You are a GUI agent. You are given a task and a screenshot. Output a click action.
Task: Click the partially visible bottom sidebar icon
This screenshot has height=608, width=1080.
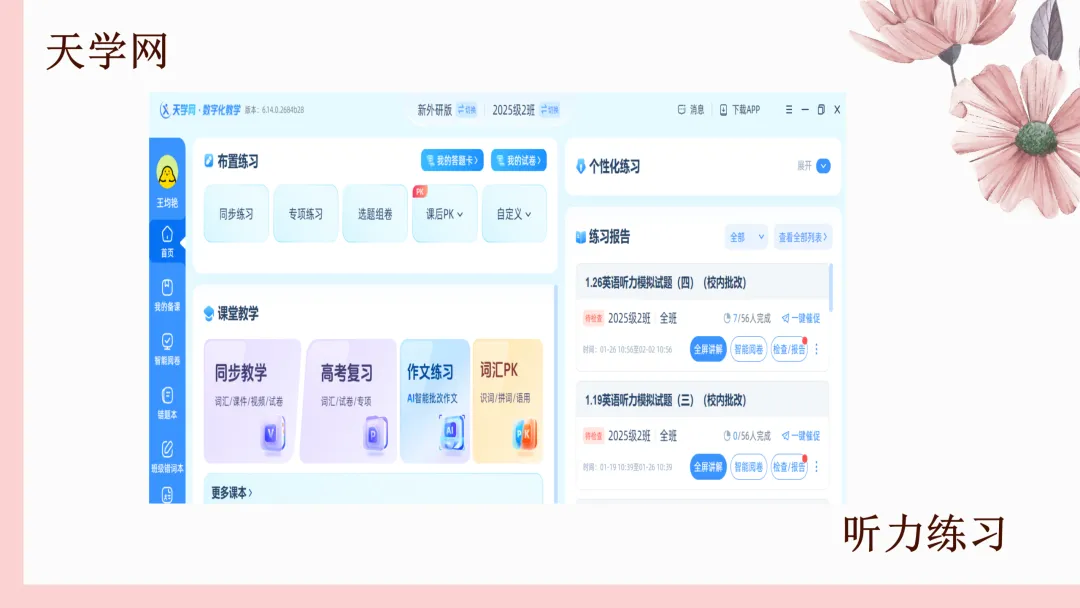click(x=167, y=495)
